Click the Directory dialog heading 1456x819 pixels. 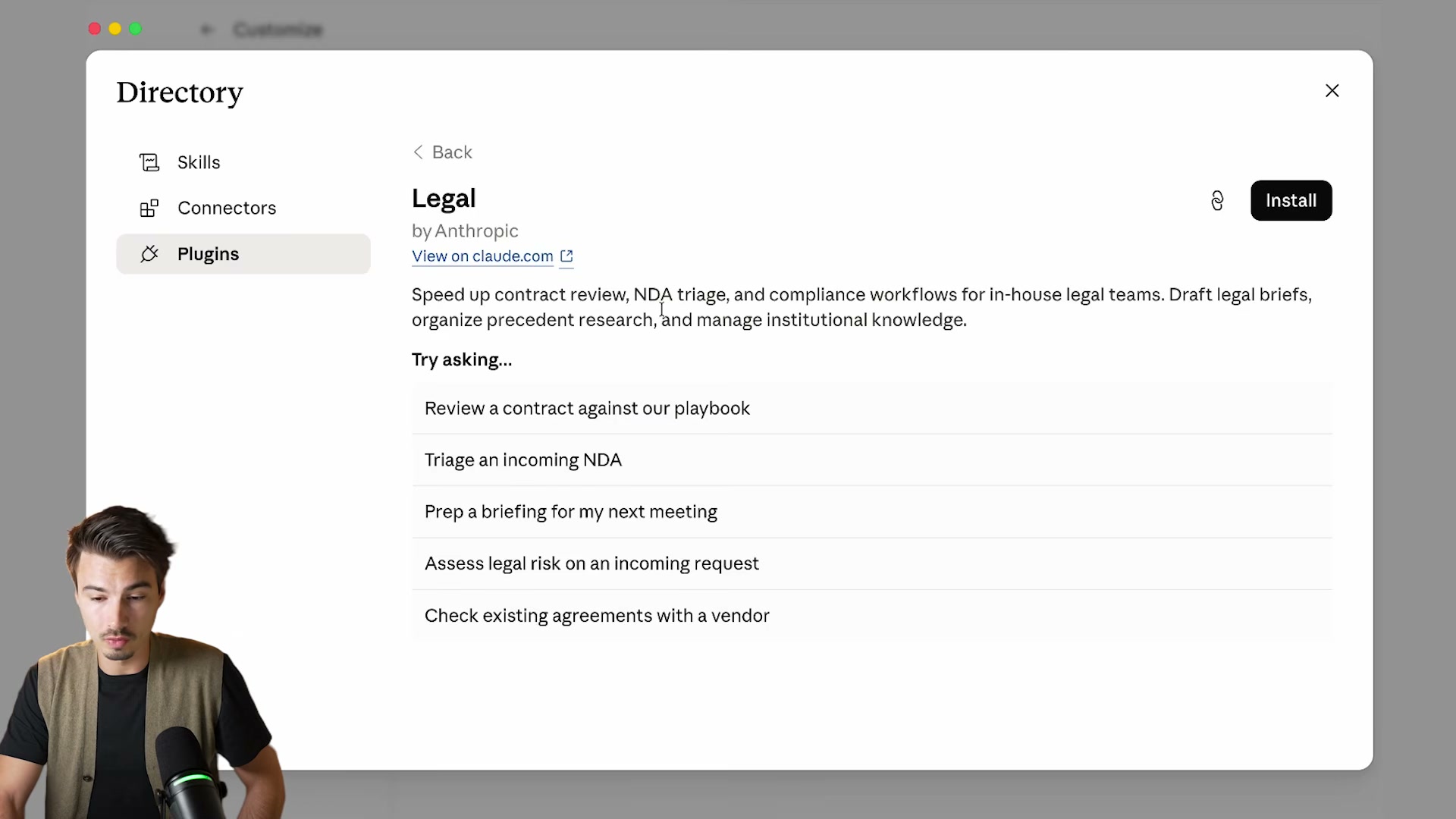180,93
